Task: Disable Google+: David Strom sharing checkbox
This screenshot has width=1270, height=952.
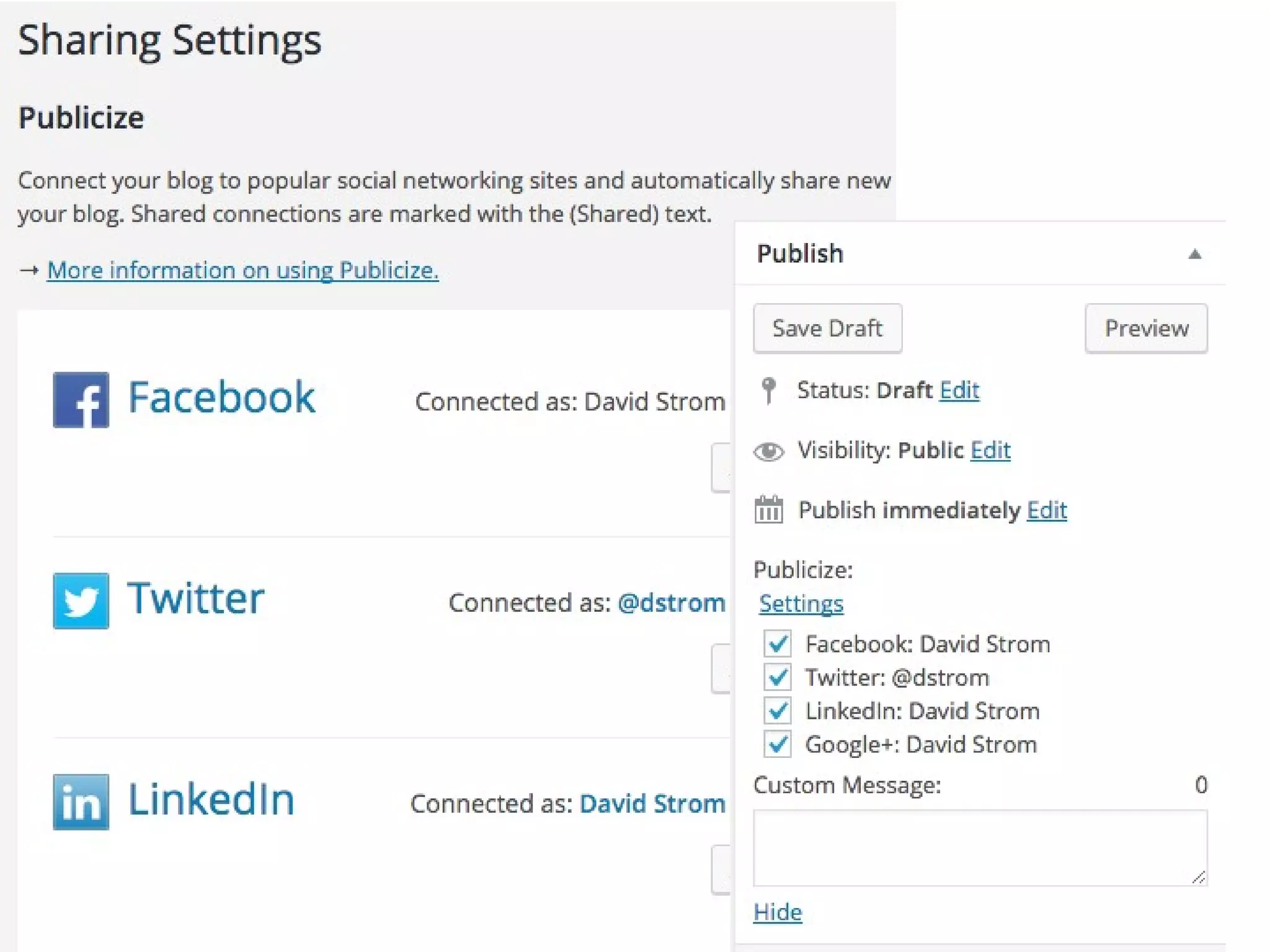Action: click(x=778, y=744)
